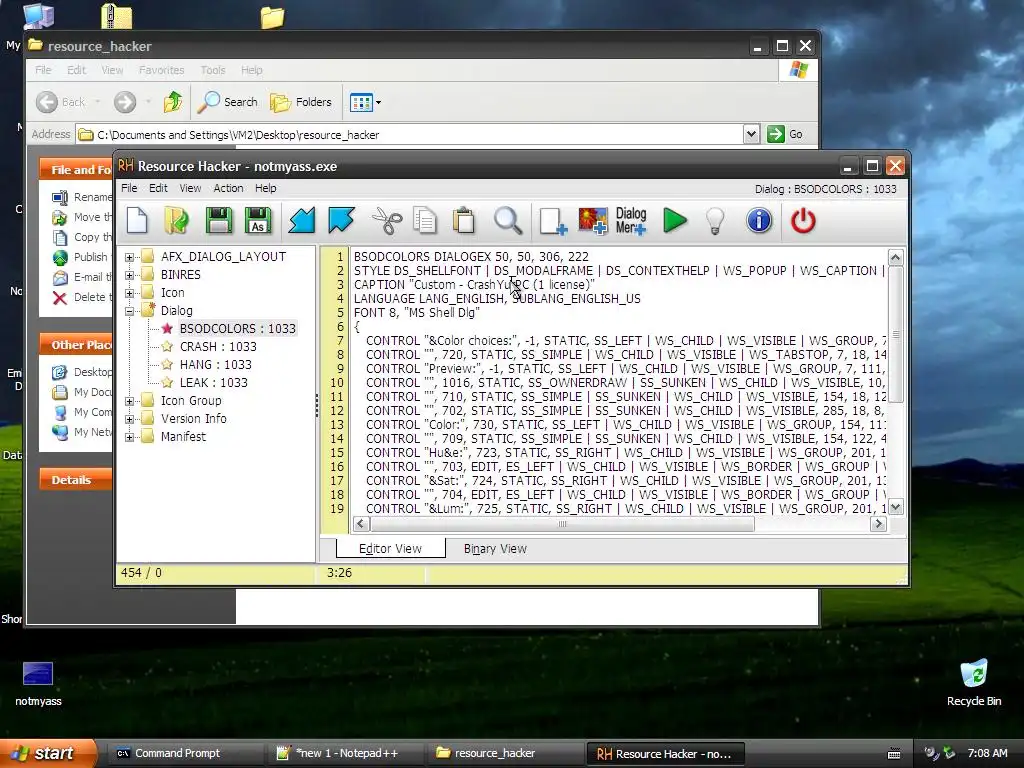Expand the Icon tree node

[x=129, y=293]
